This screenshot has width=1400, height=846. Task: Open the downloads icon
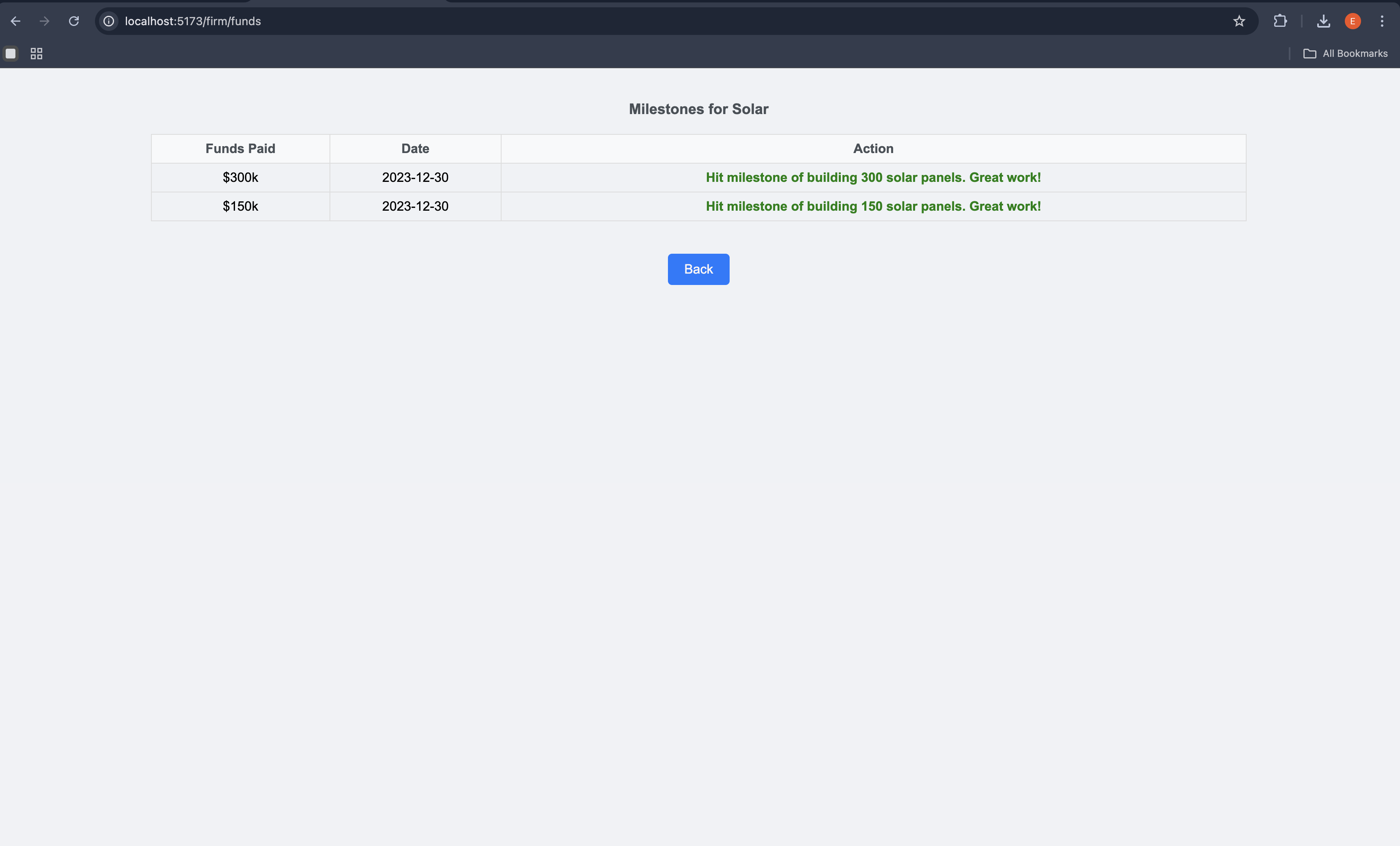click(1323, 21)
